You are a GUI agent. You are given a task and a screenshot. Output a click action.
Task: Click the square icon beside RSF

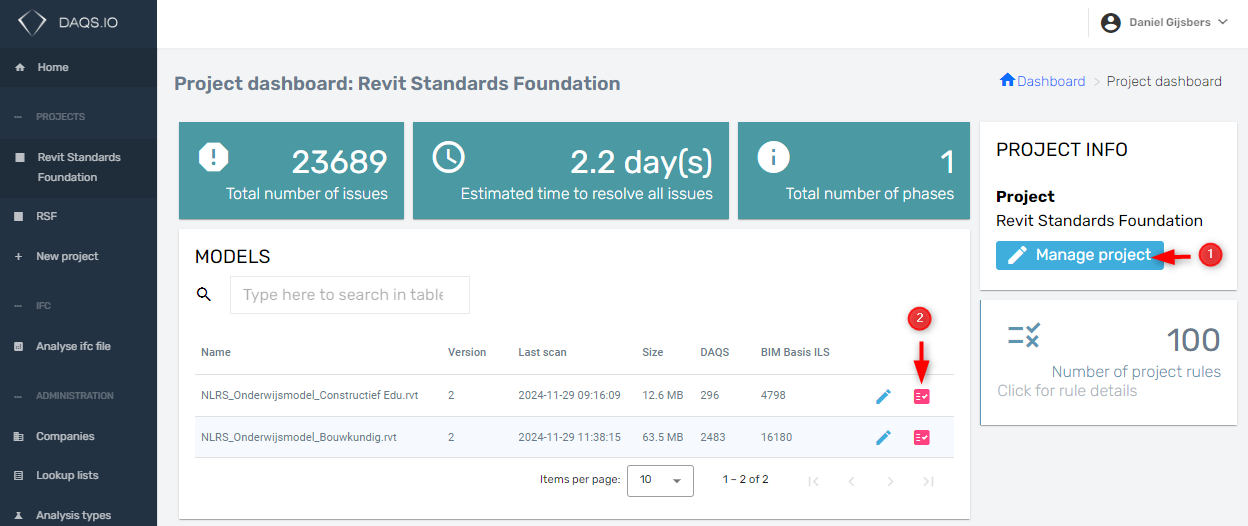(x=18, y=216)
